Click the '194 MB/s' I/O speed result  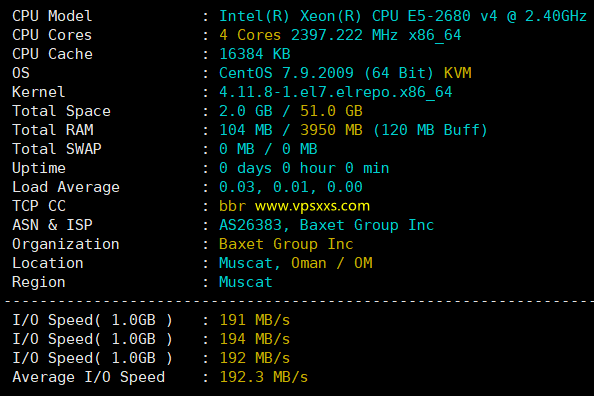coord(255,339)
